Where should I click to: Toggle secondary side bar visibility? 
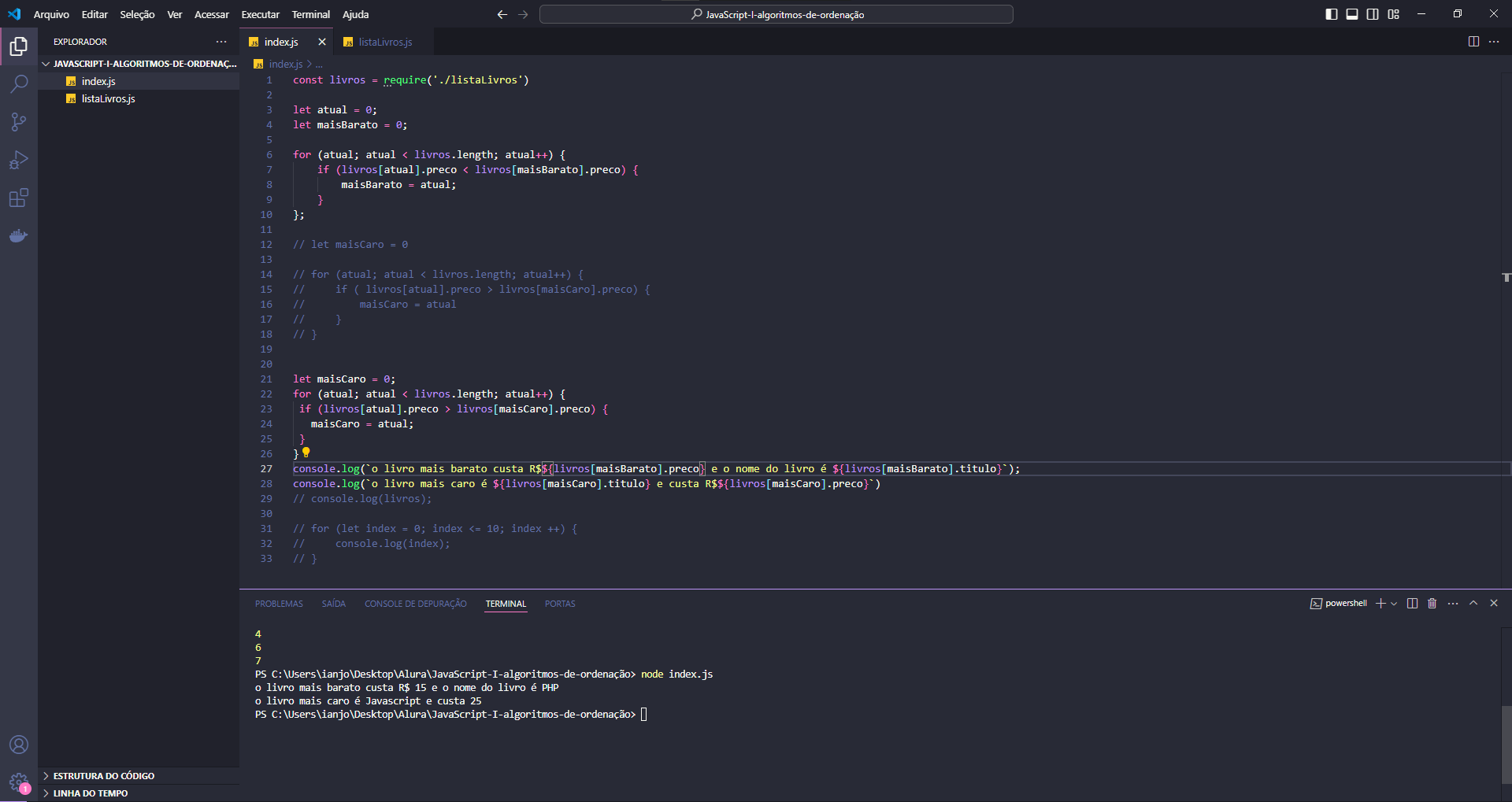pos(1373,14)
